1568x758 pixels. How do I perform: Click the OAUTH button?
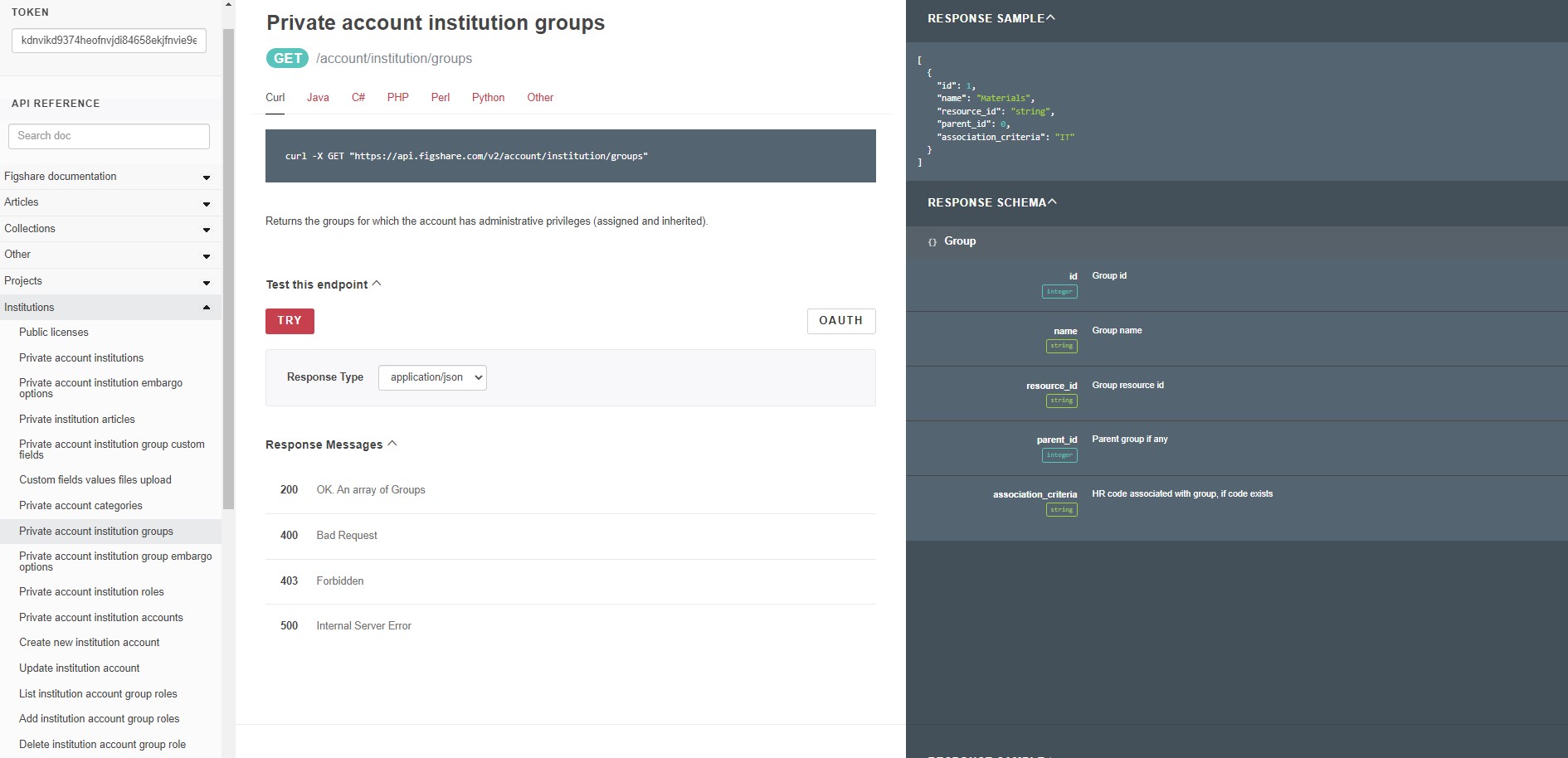(841, 321)
